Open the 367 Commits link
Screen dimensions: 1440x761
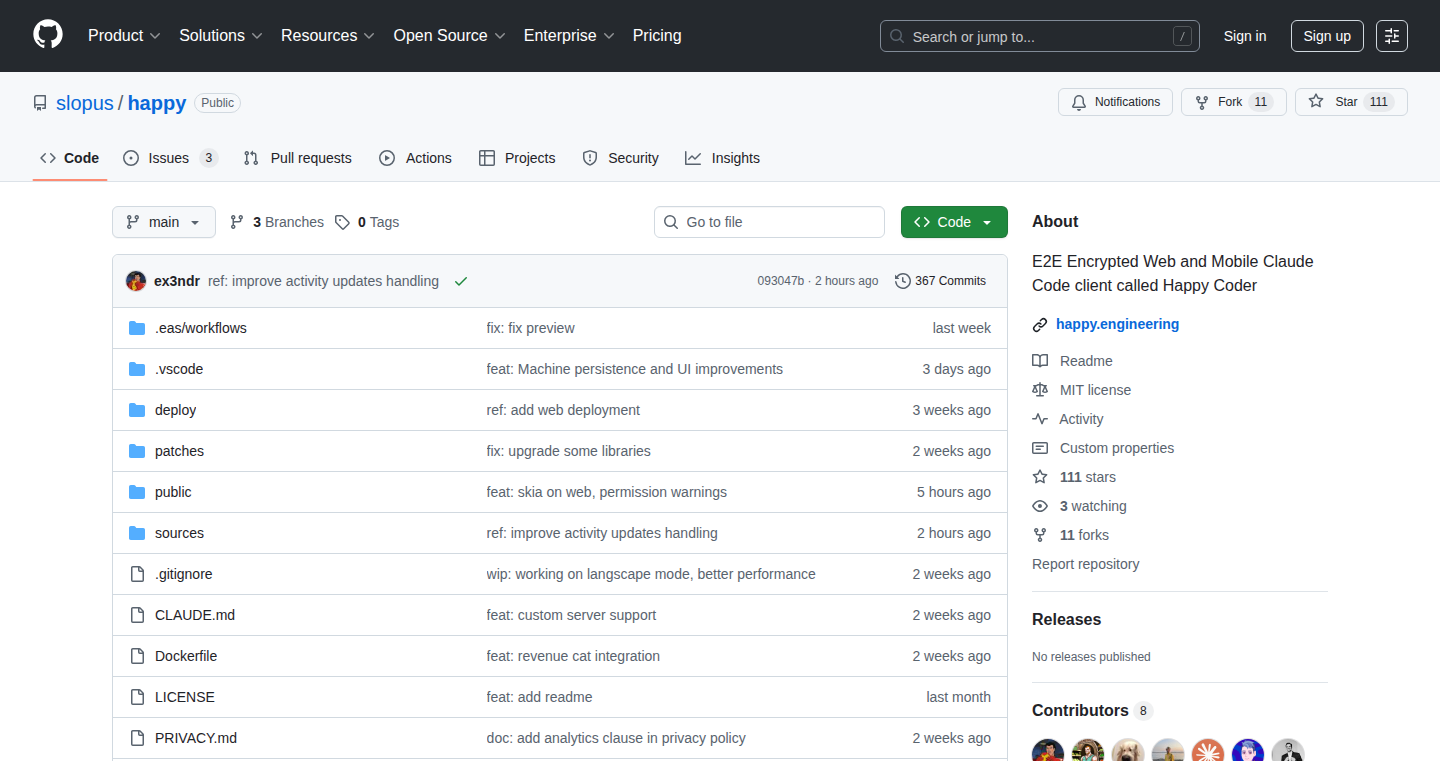(940, 281)
